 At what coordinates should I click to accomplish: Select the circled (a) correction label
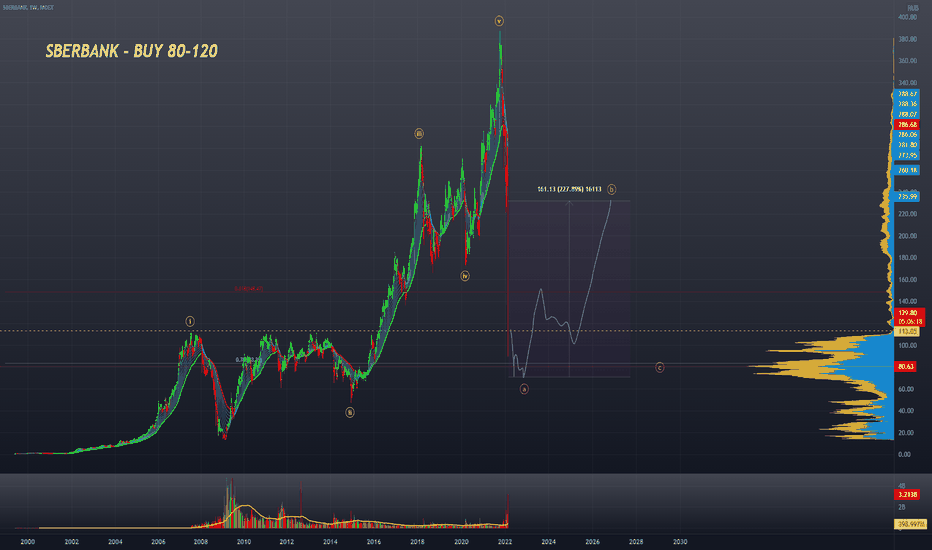point(524,389)
